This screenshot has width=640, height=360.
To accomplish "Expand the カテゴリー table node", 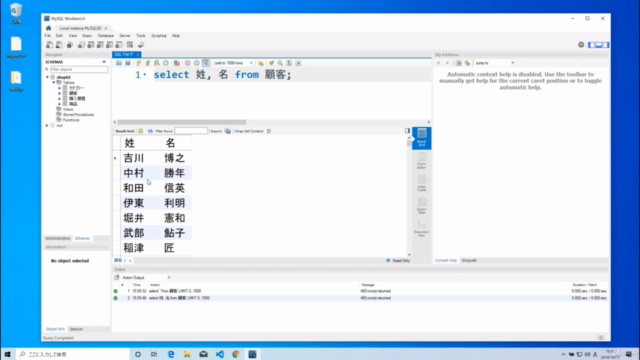I will click(60, 88).
